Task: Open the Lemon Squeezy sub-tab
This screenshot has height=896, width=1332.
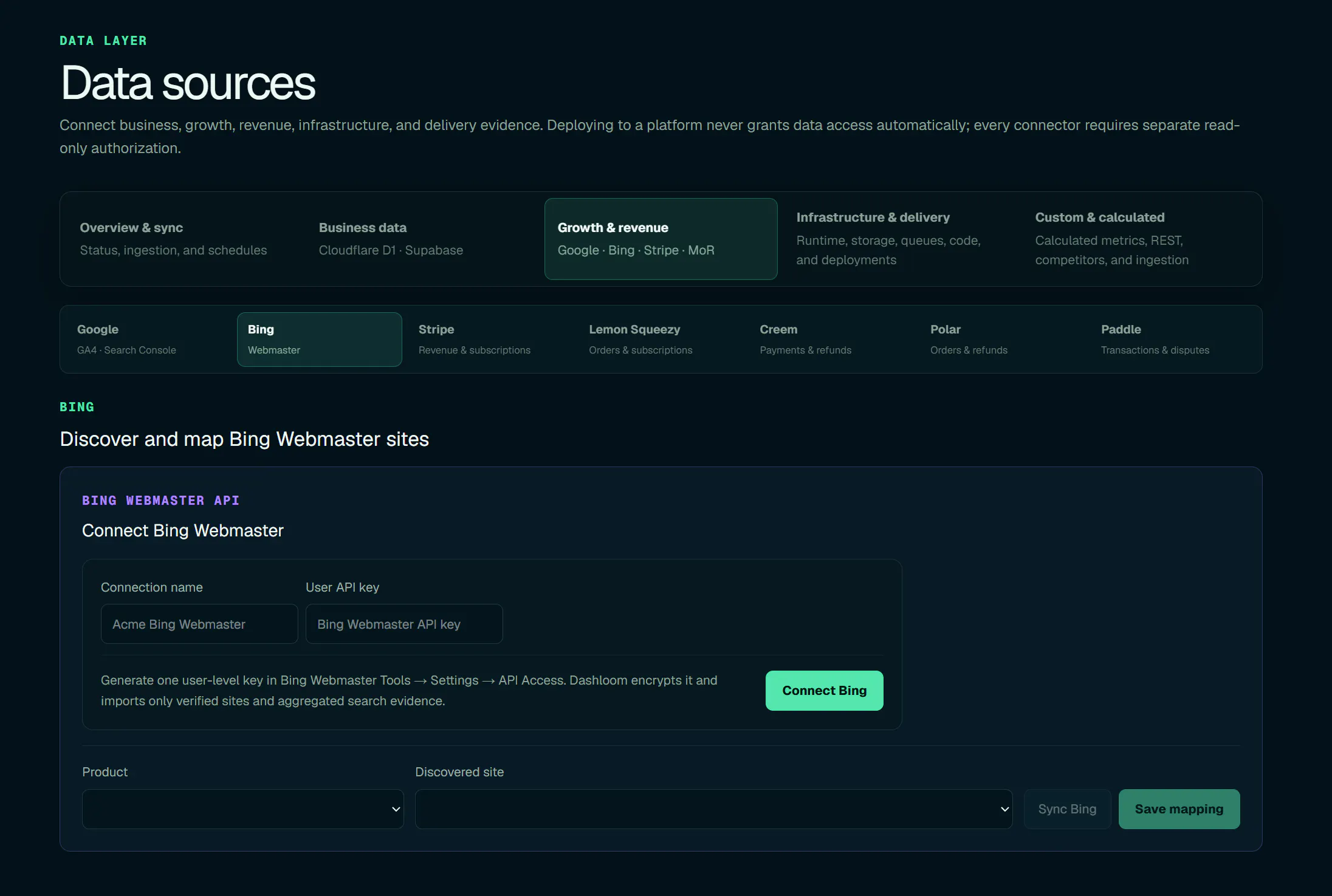Action: 661,340
